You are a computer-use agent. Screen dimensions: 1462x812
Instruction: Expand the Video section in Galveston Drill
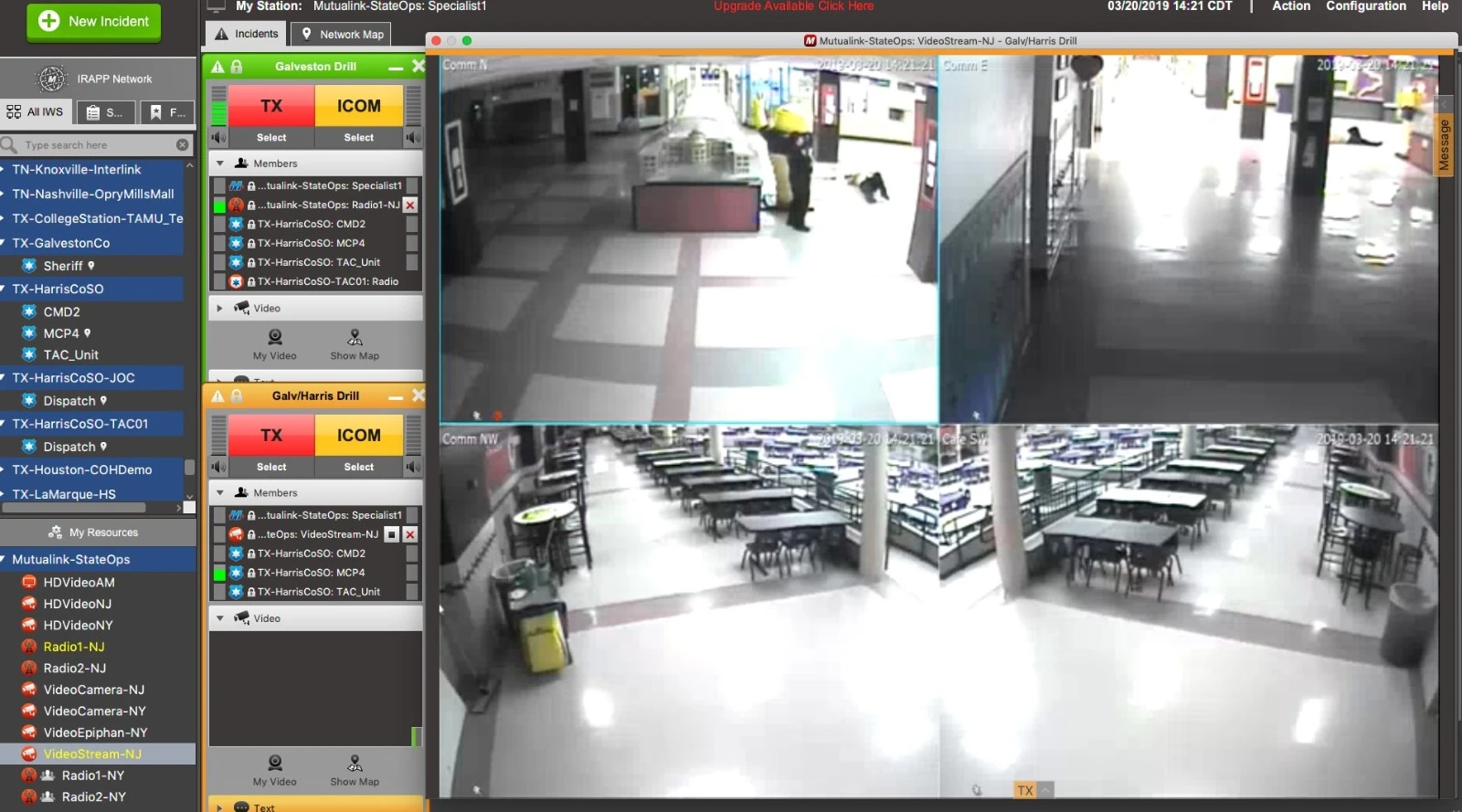click(220, 309)
